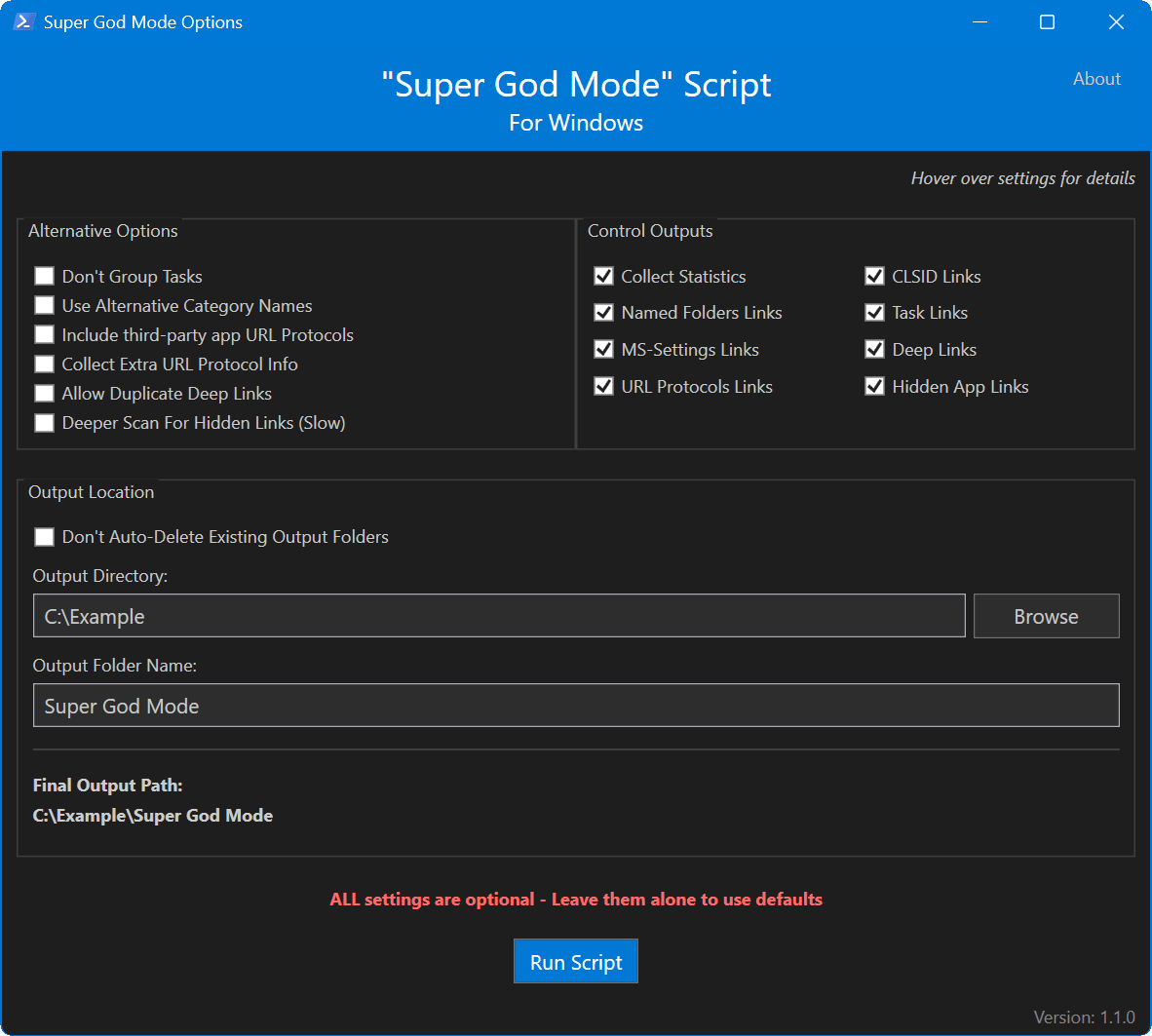The height and width of the screenshot is (1036, 1152).
Task: Check Include third-party app URL Protocols
Action: 44,334
